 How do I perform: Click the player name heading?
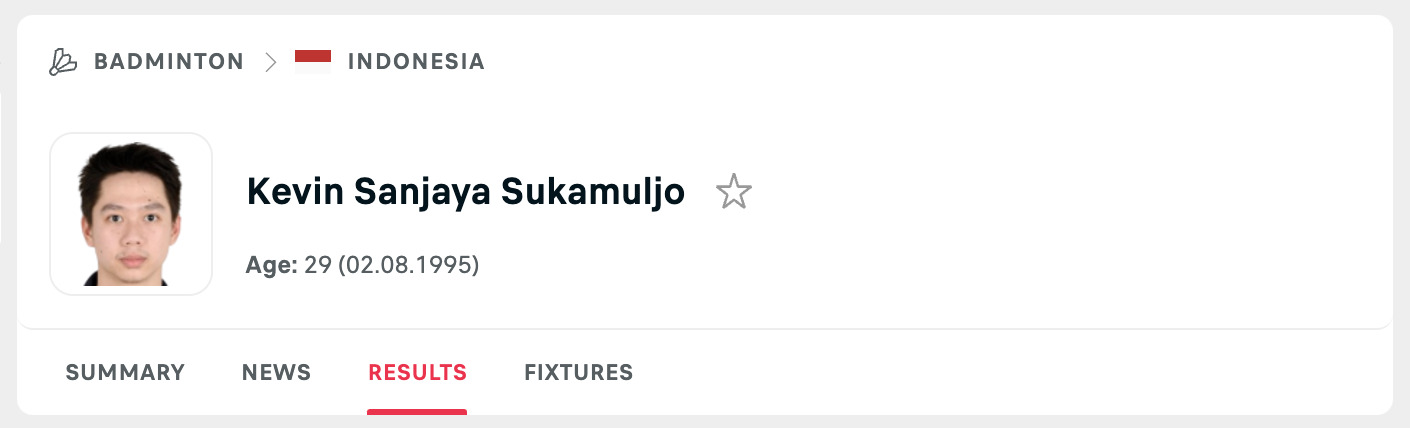466,192
